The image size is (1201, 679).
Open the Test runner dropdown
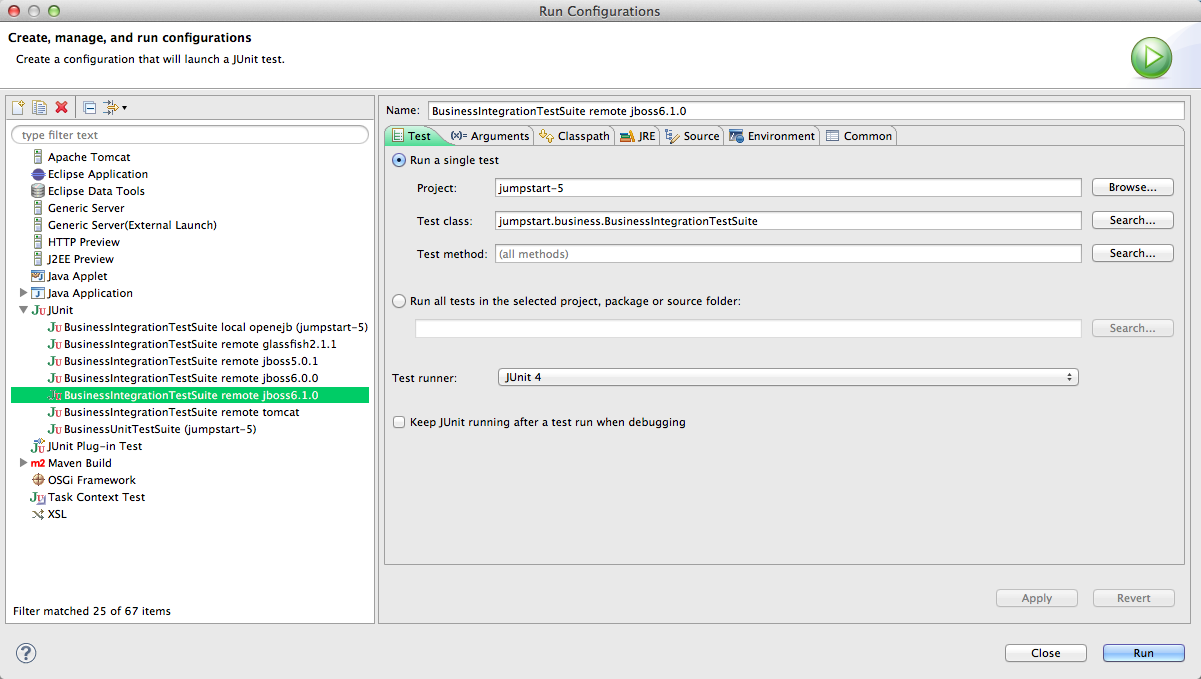(x=787, y=377)
